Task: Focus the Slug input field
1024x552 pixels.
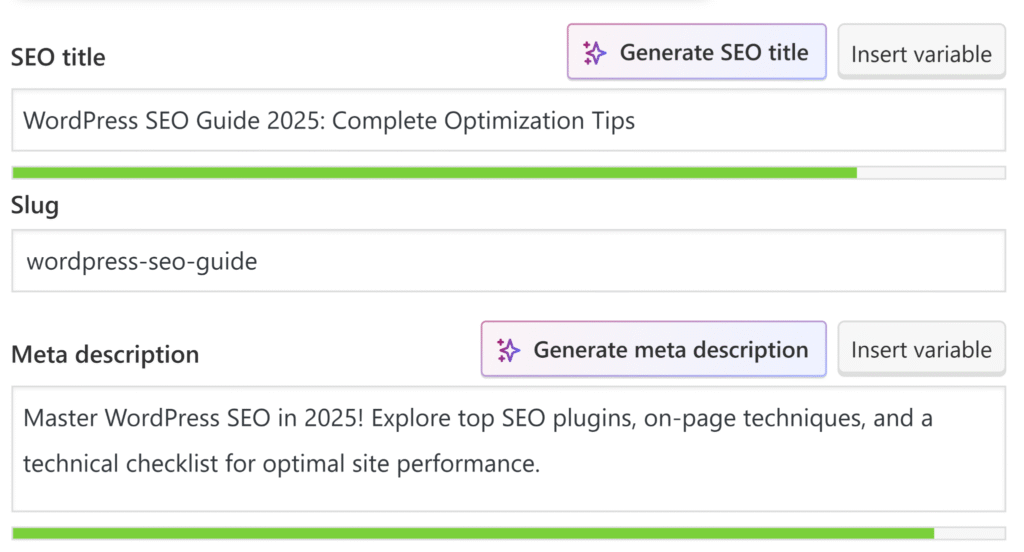Action: (x=508, y=261)
